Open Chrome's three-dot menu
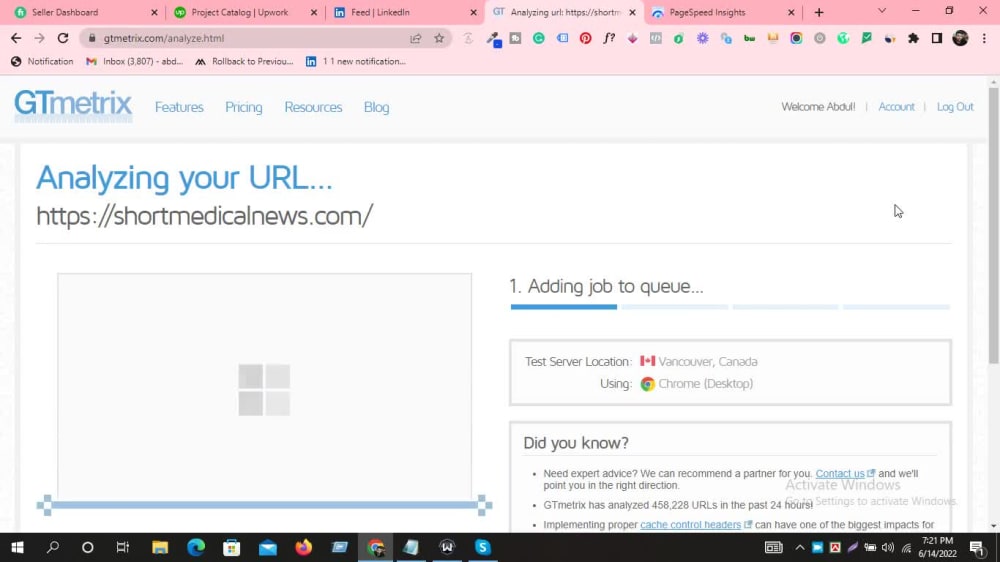This screenshot has width=1000, height=562. click(x=984, y=38)
